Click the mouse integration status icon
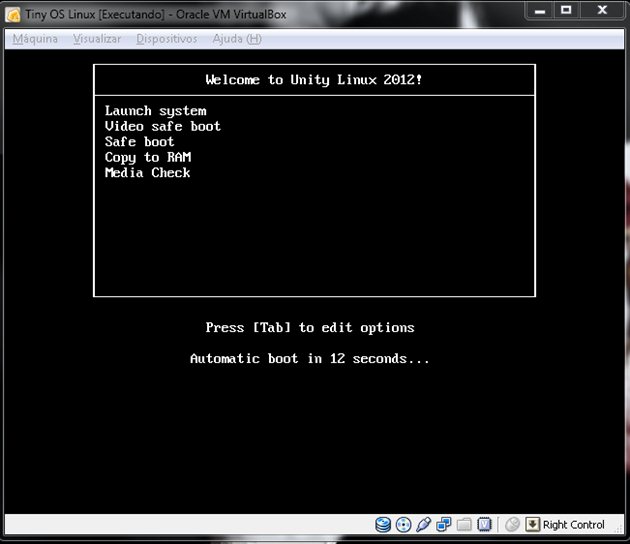 (x=512, y=524)
